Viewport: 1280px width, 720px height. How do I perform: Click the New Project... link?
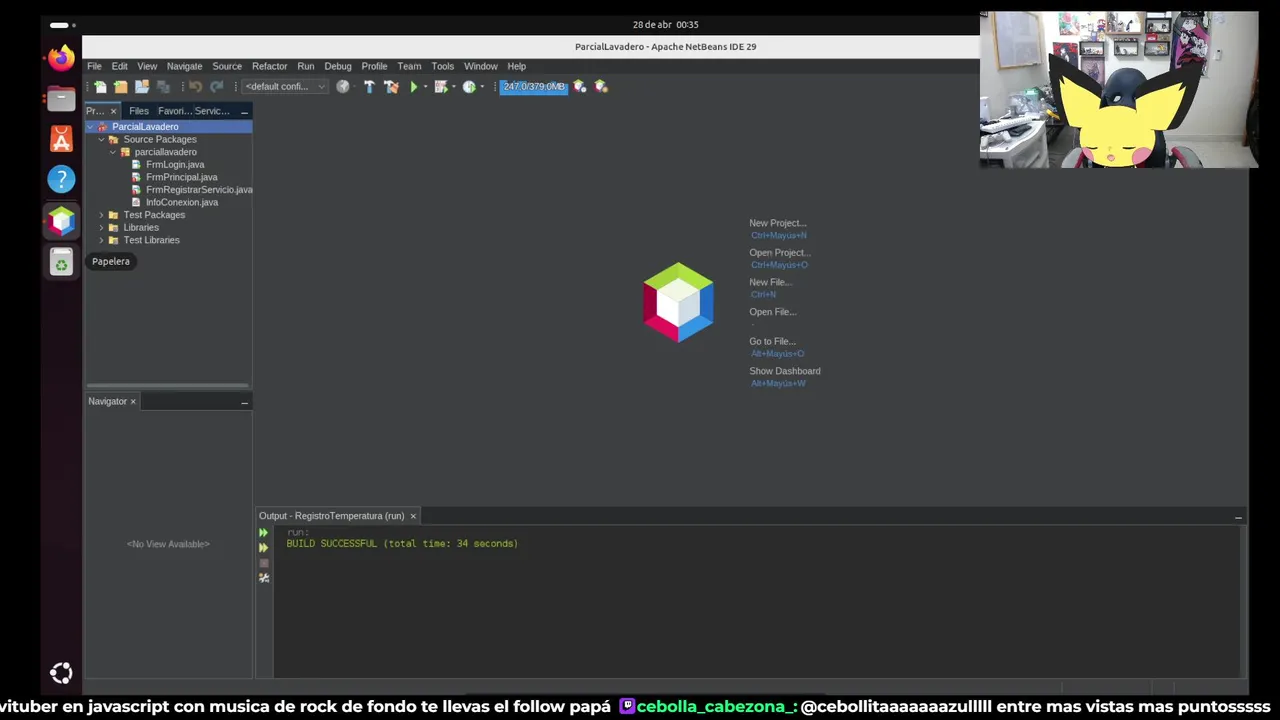778,223
